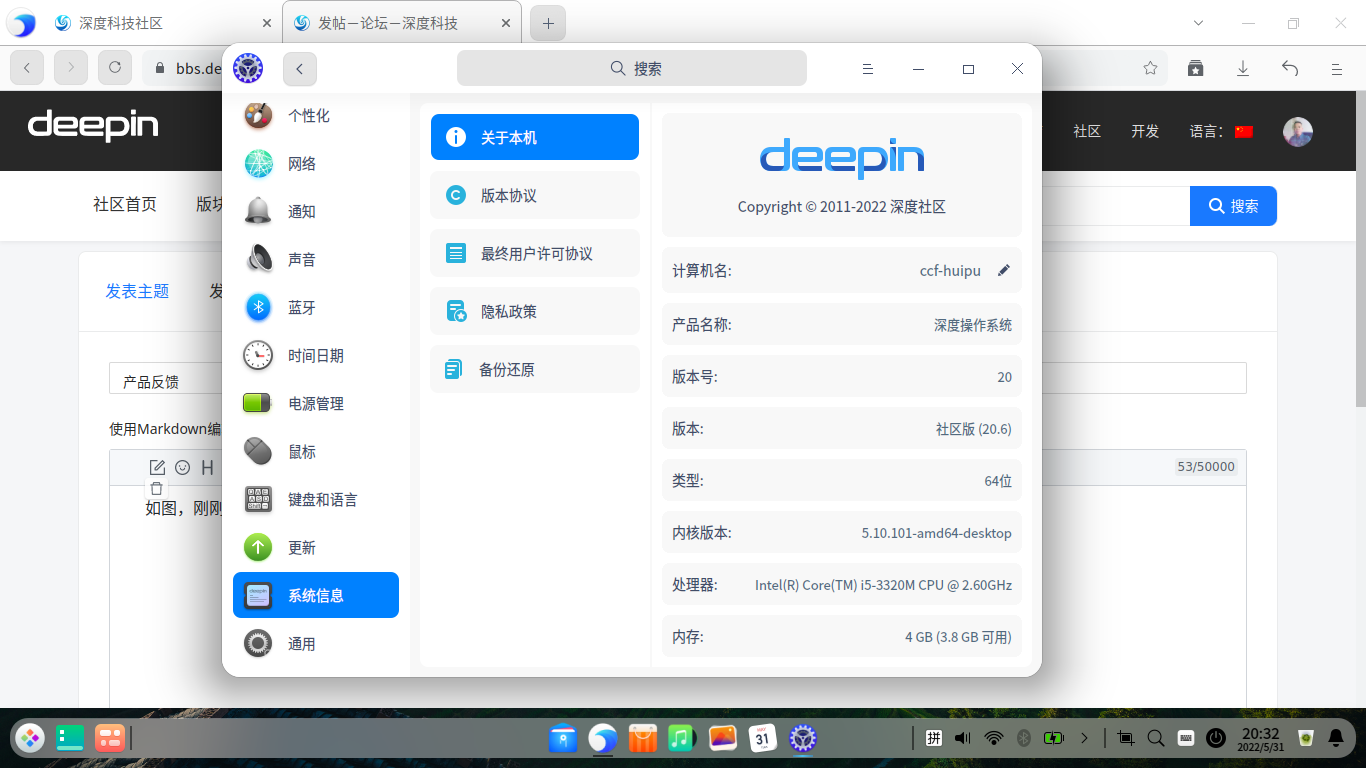Click the pencil icon to edit computer name ccf-huipu
The height and width of the screenshot is (768, 1366).
[x=1005, y=270]
